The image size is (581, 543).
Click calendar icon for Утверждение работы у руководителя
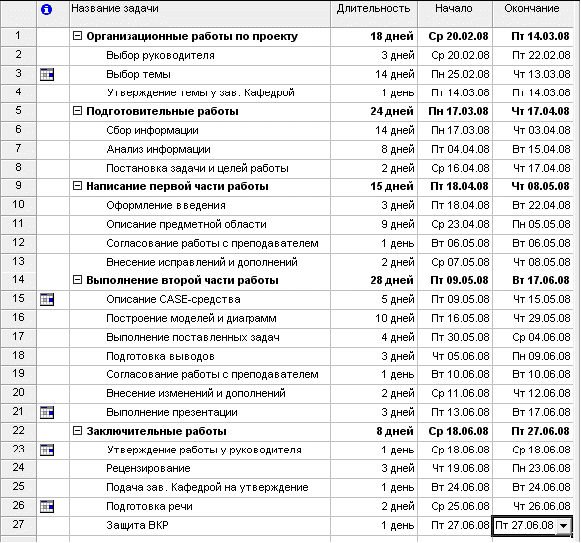pos(47,450)
